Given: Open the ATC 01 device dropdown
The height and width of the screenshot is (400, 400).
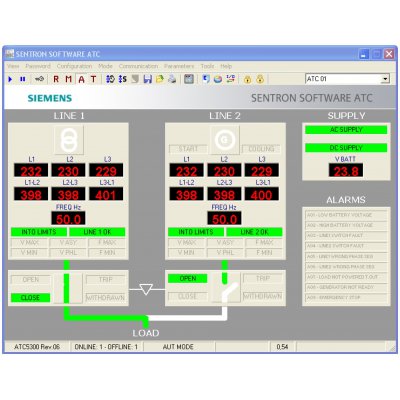Looking at the screenshot, I should [x=385, y=79].
